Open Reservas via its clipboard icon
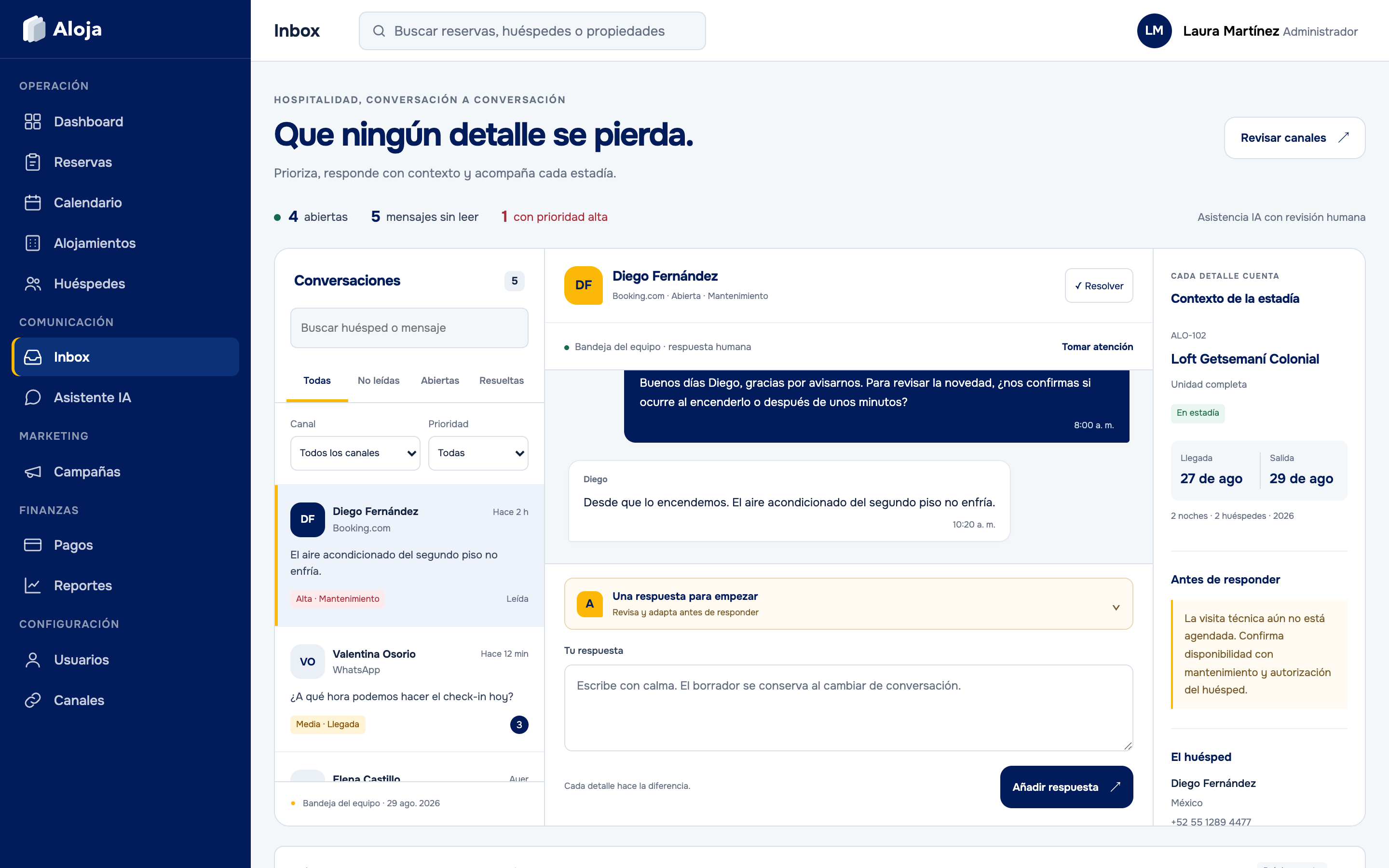Image resolution: width=1389 pixels, height=868 pixels. tap(33, 162)
